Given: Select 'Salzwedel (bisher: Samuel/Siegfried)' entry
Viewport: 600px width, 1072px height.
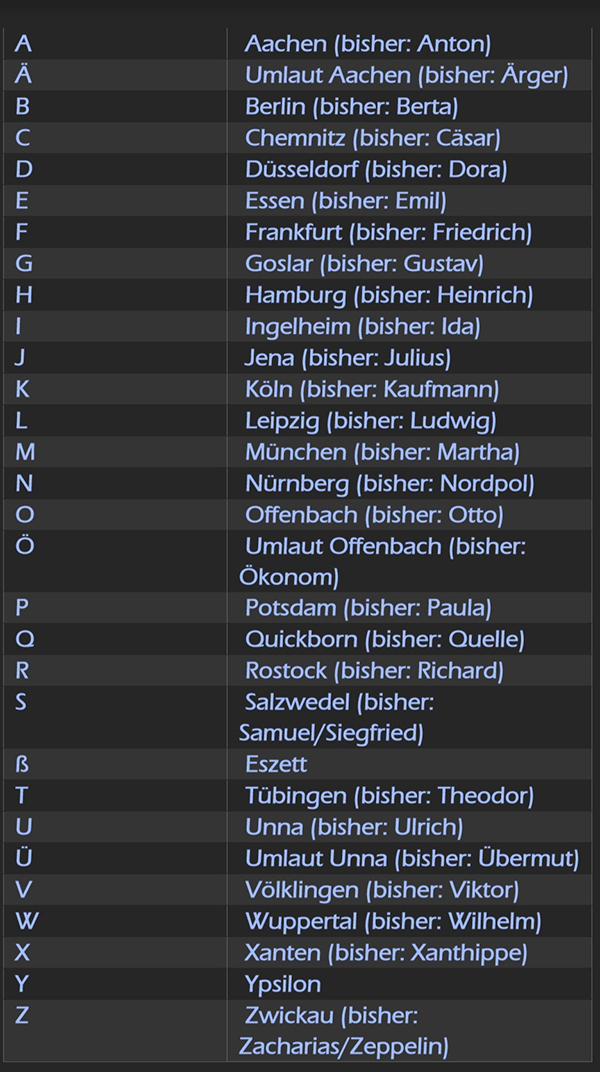Looking at the screenshot, I should click(x=336, y=718).
